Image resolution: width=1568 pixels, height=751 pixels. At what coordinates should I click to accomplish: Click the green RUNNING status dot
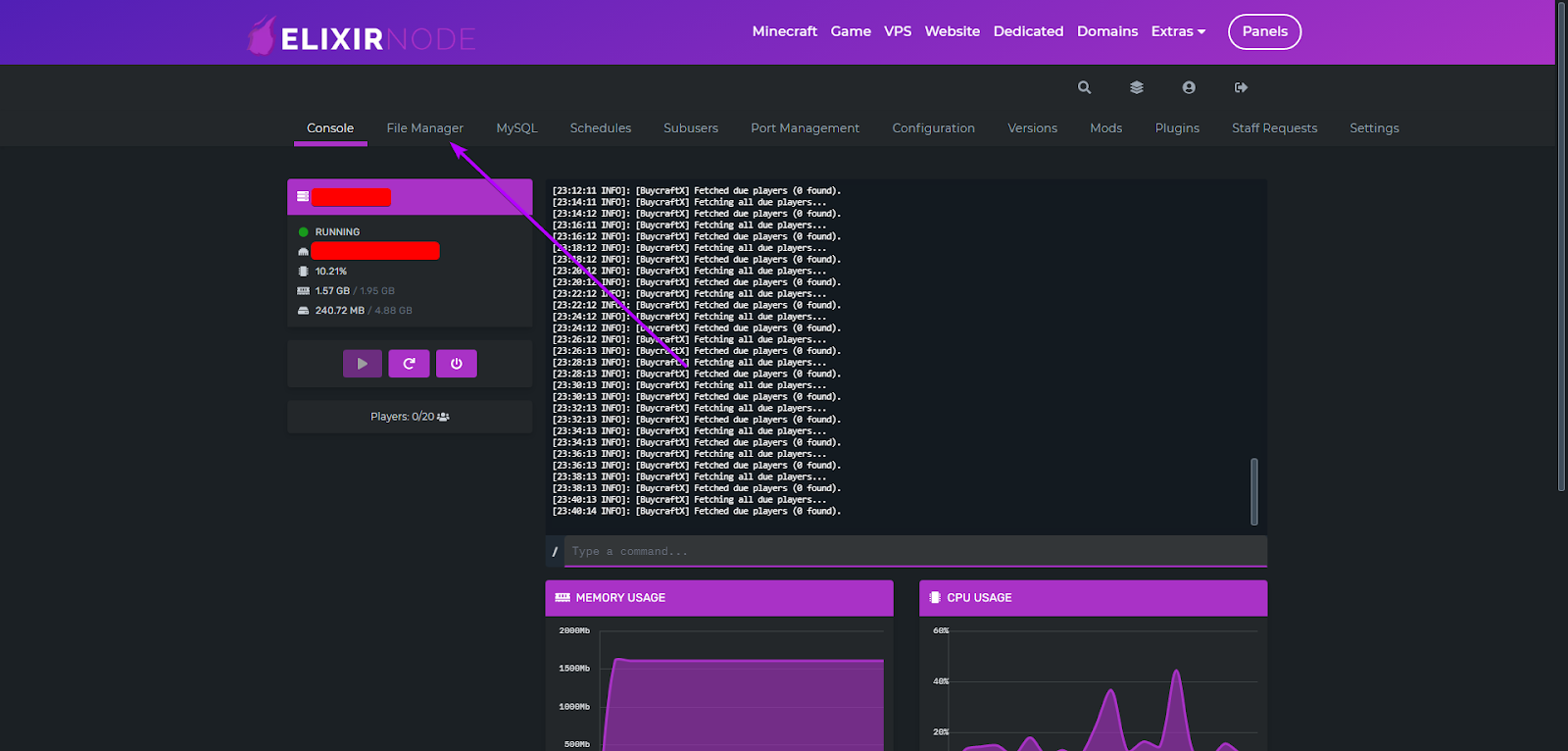point(304,232)
